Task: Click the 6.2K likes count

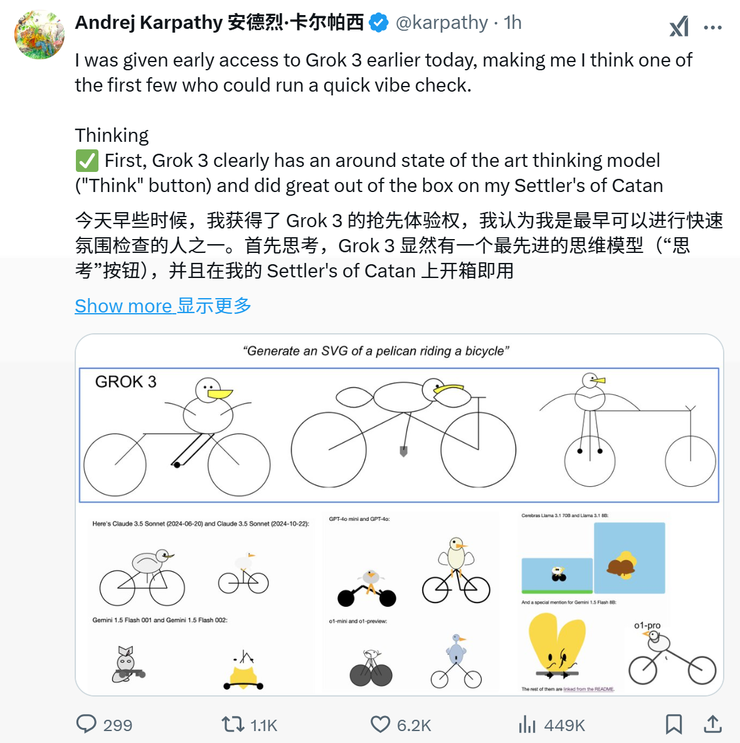Action: (x=415, y=725)
